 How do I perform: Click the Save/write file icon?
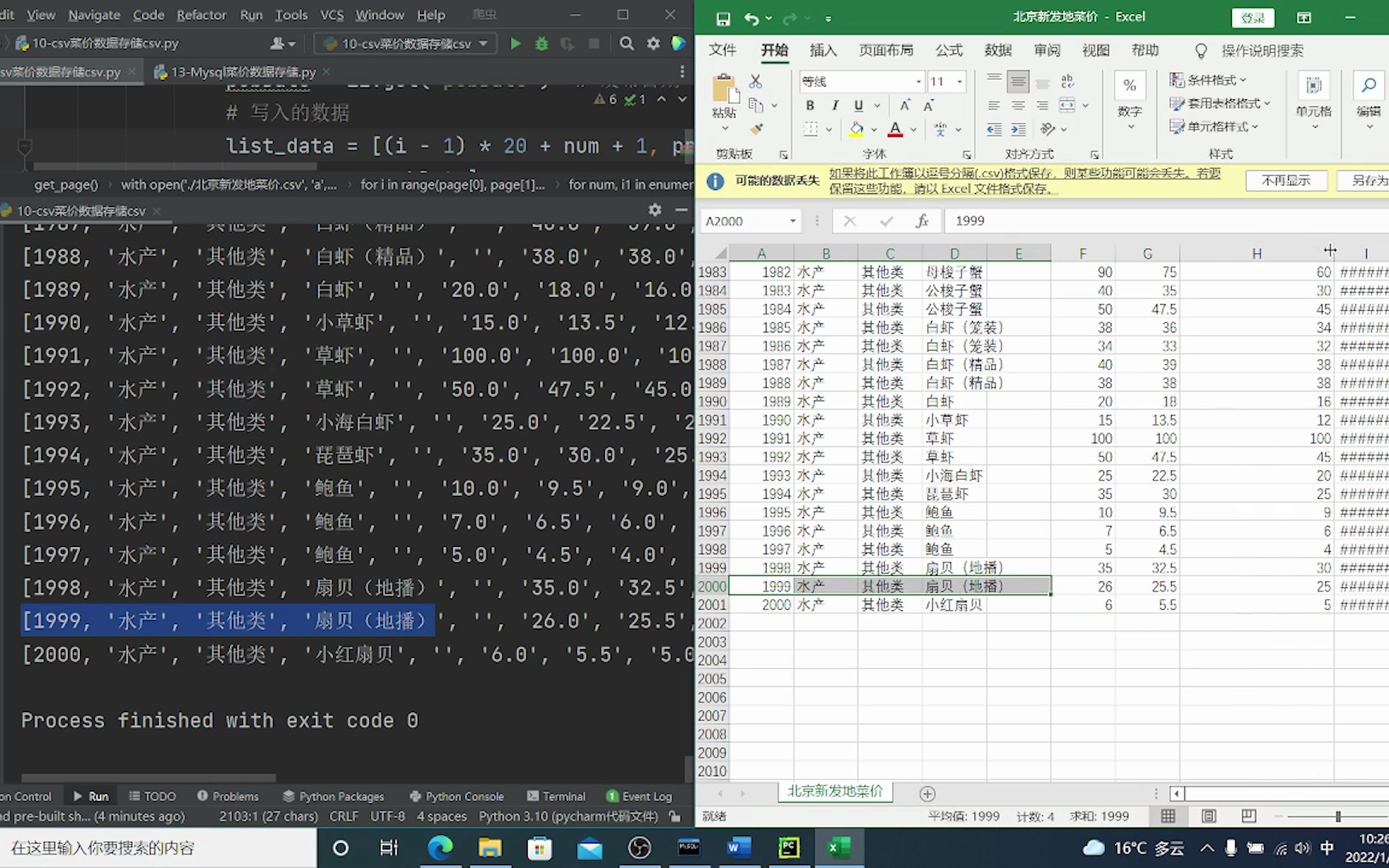719,18
